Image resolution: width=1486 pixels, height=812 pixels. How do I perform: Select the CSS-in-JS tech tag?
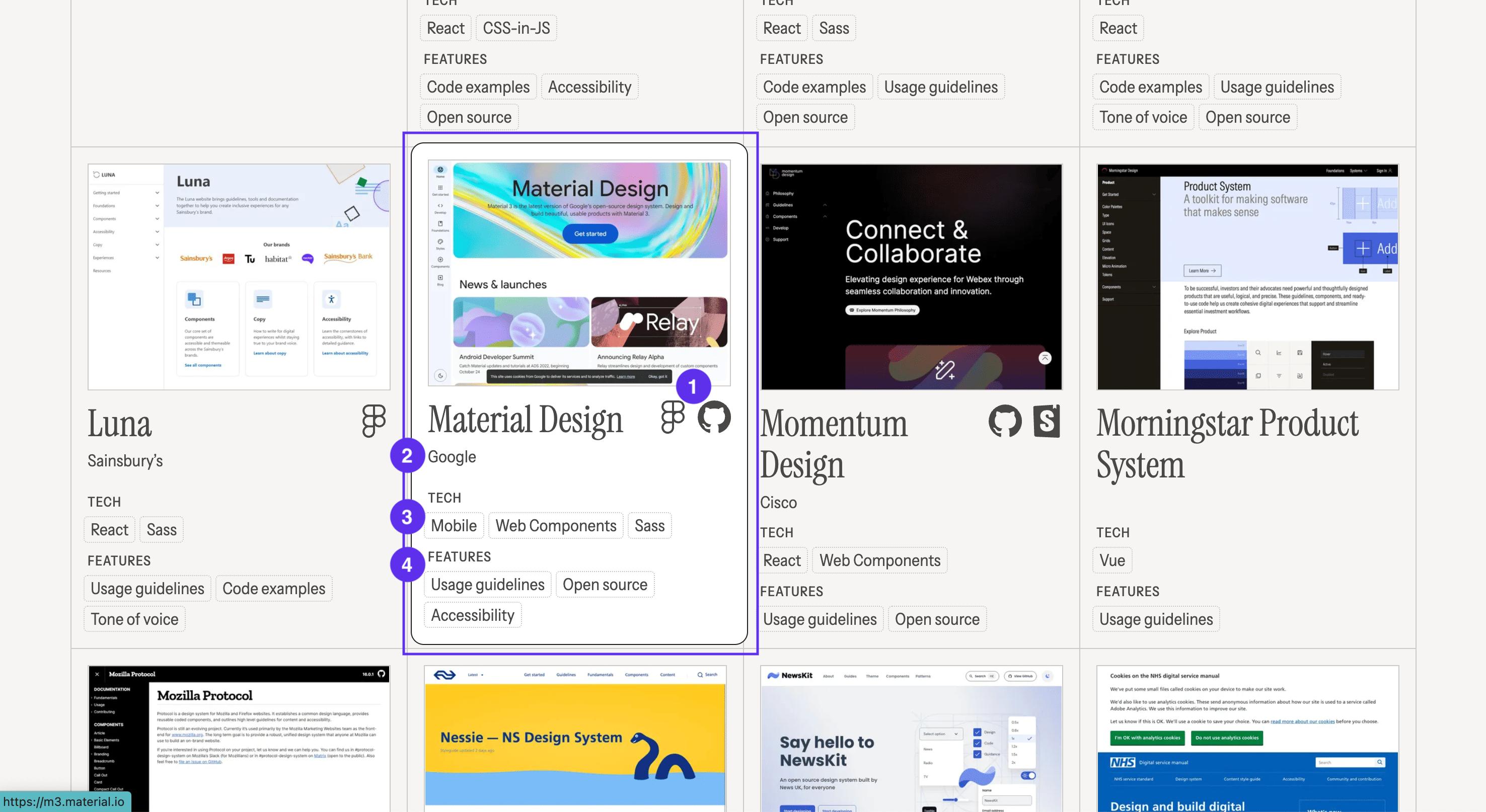click(x=516, y=28)
